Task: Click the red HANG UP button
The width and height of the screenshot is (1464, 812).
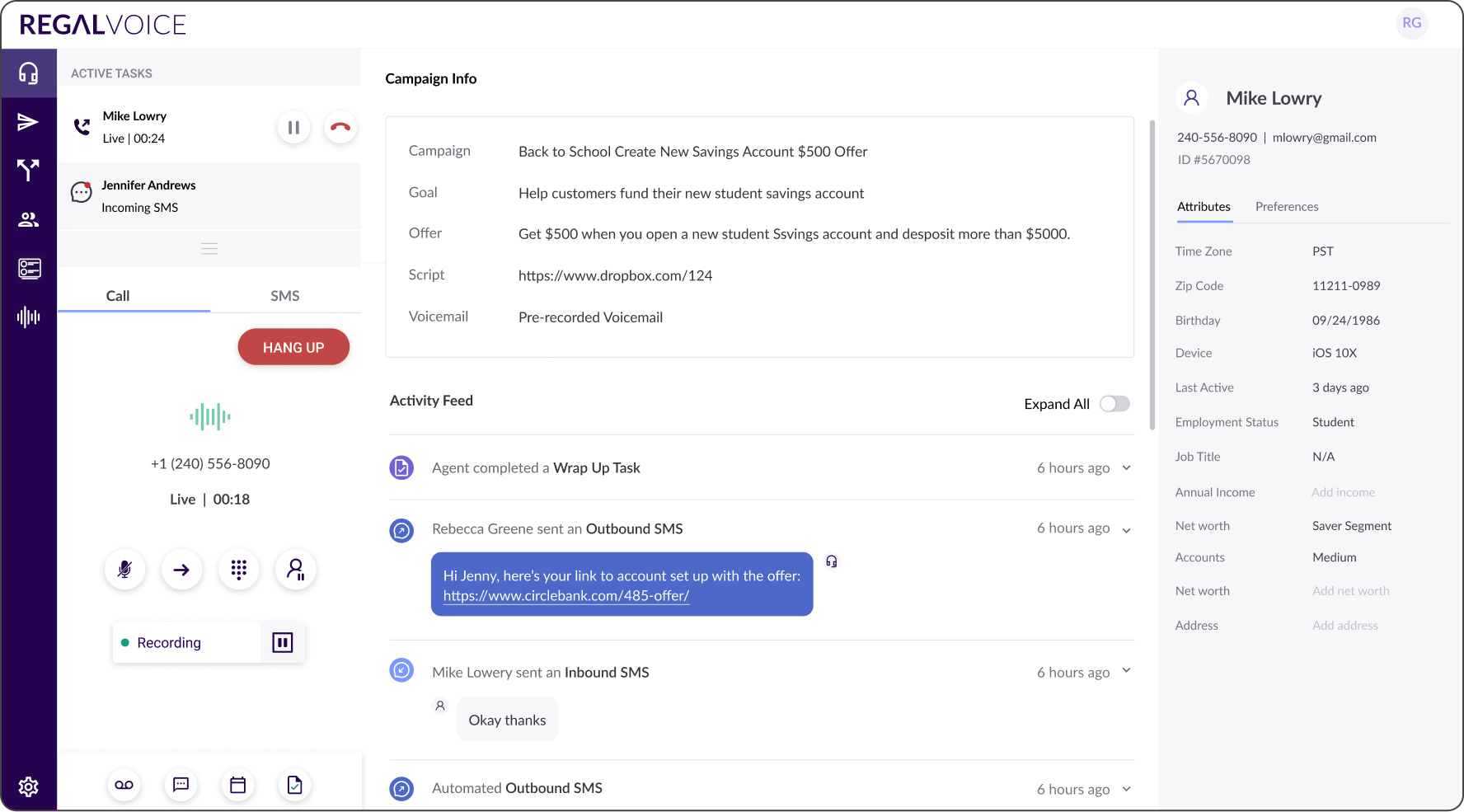Action: [293, 348]
